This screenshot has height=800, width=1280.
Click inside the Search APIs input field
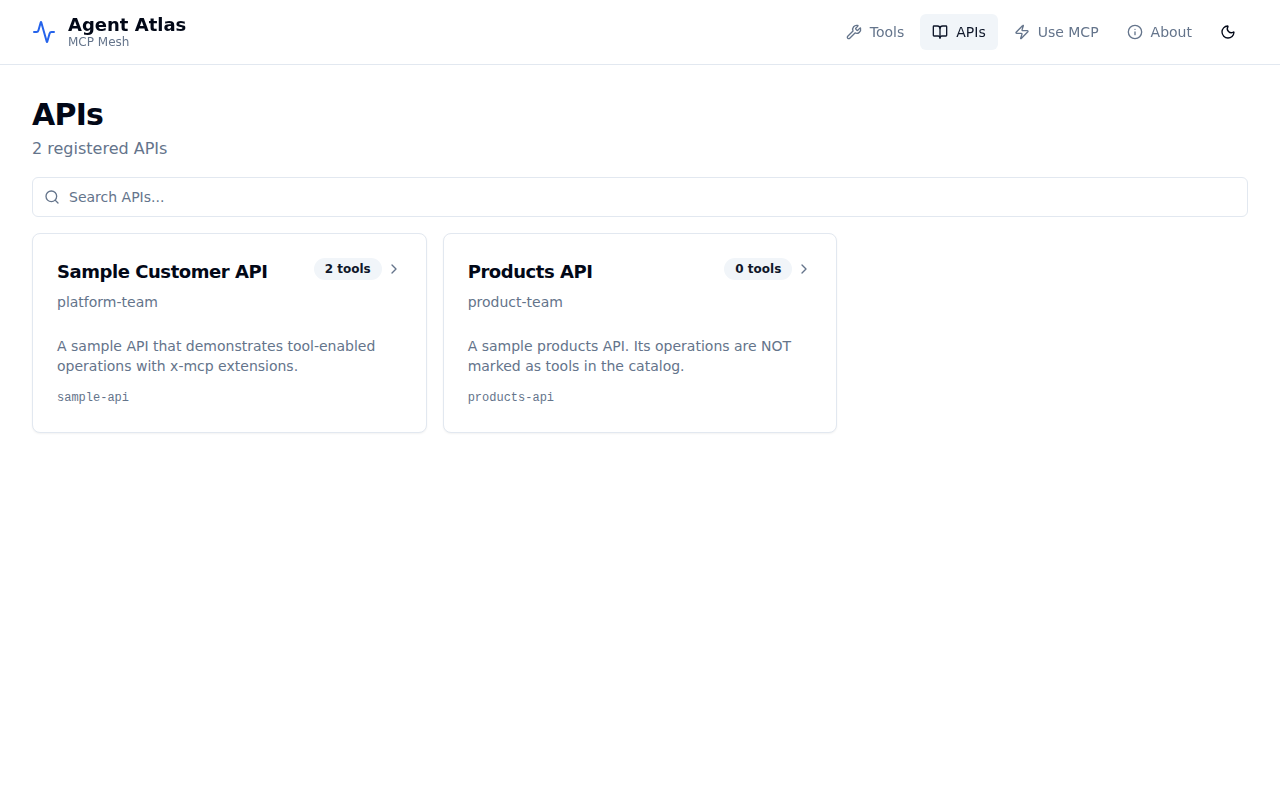point(400,197)
